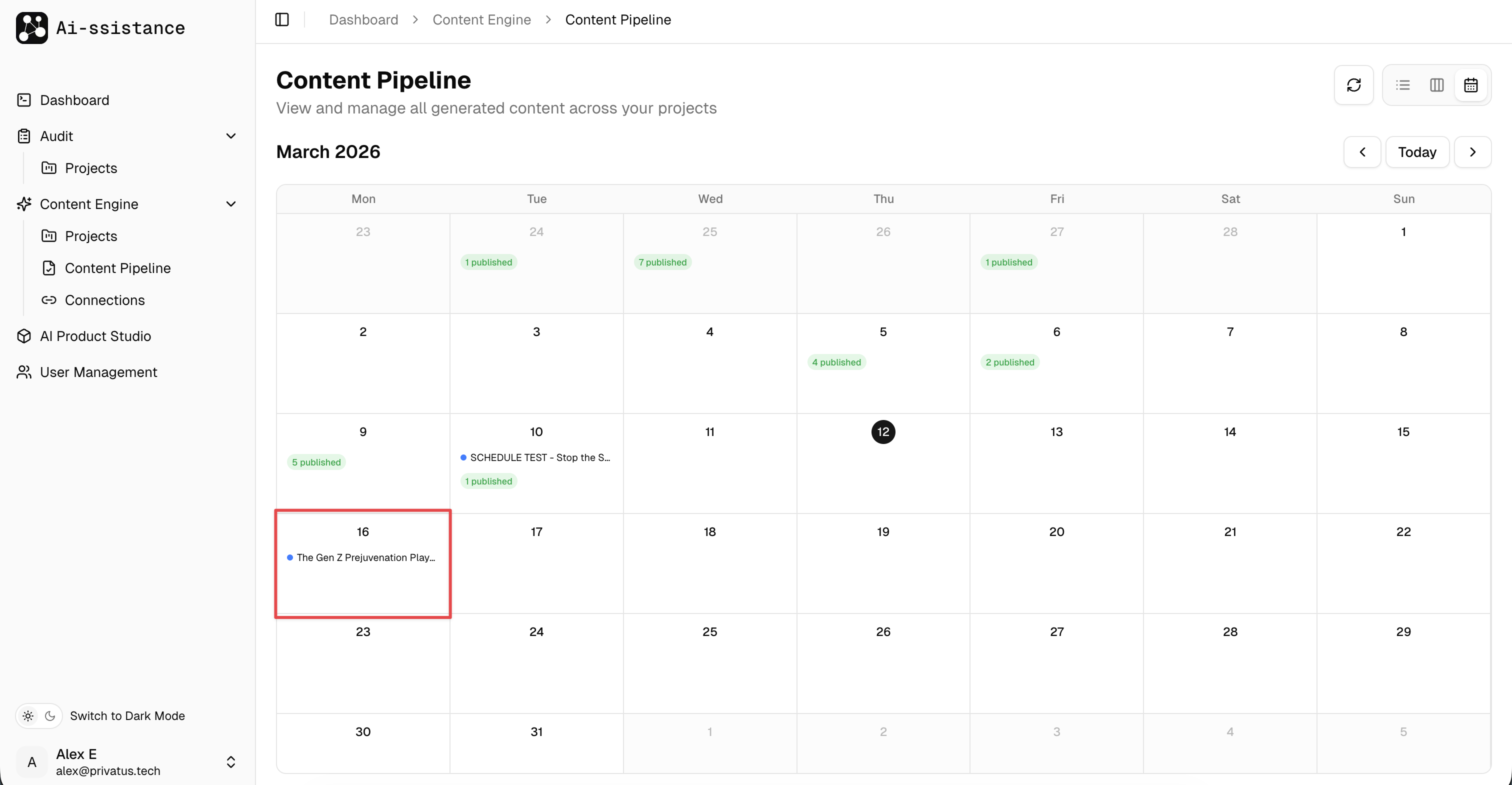
Task: Go to previous month with left arrow
Action: coord(1362,151)
